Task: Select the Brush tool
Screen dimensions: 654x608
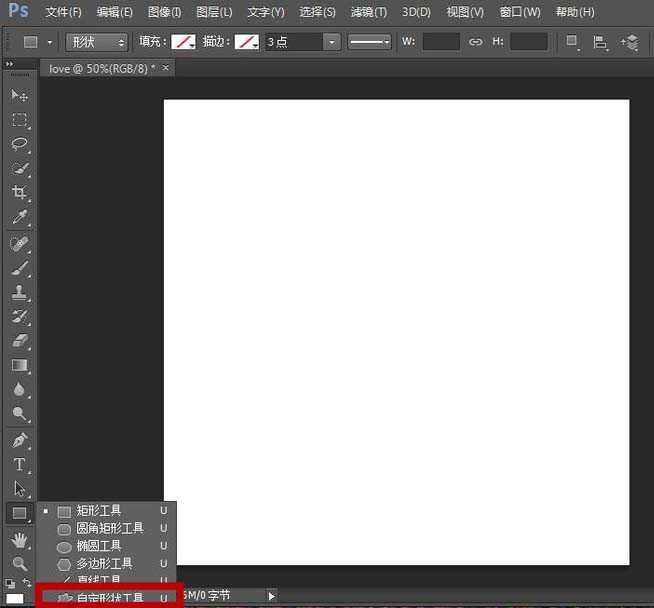Action: 19,268
